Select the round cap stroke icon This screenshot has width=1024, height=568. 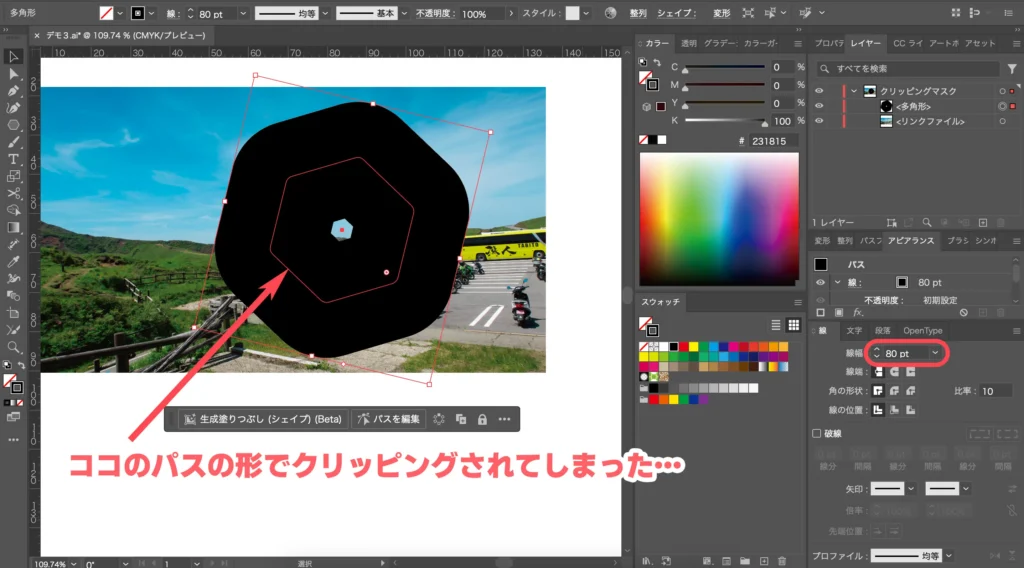coord(894,371)
